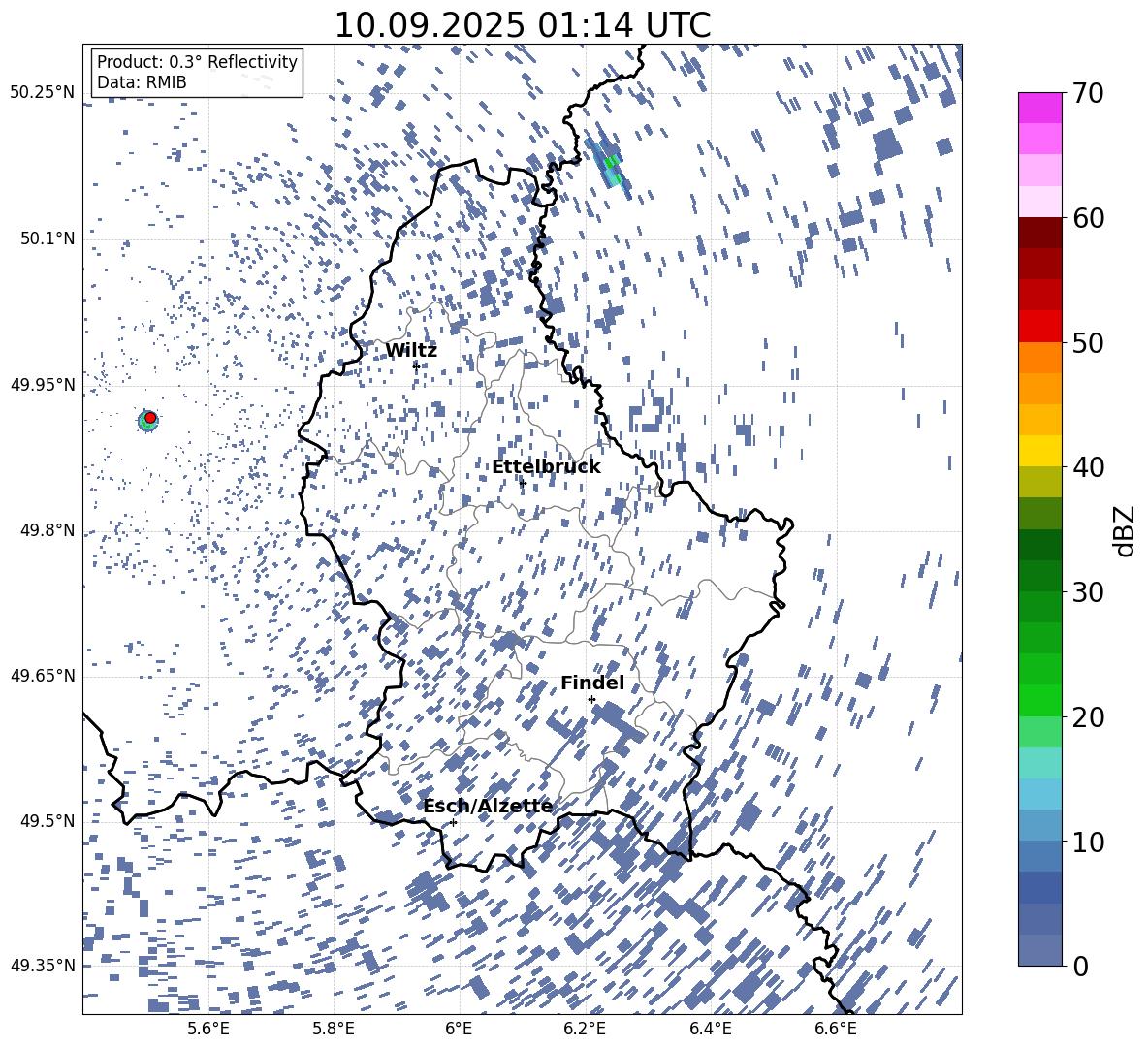Click the colorbar 10 tick label
The image size is (1148, 1048).
[1088, 841]
